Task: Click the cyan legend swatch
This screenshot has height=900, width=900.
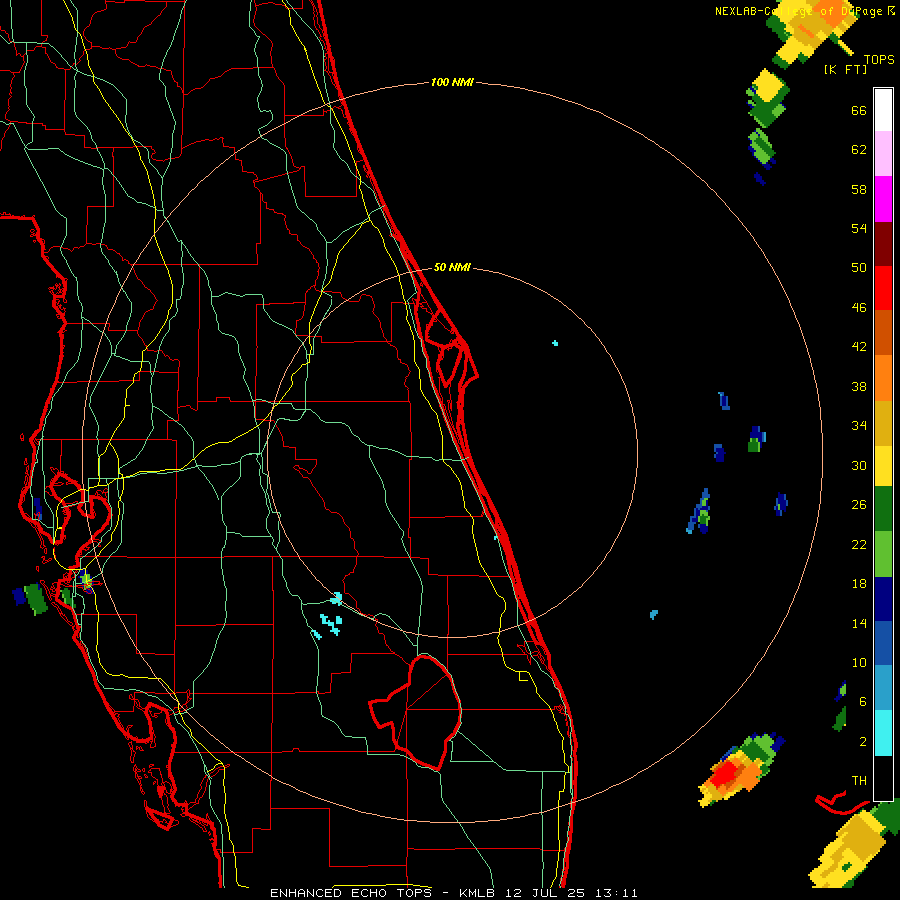Action: (883, 733)
